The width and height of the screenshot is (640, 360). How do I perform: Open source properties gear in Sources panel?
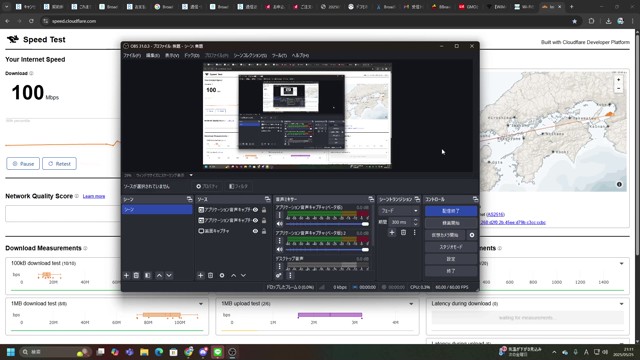222,276
